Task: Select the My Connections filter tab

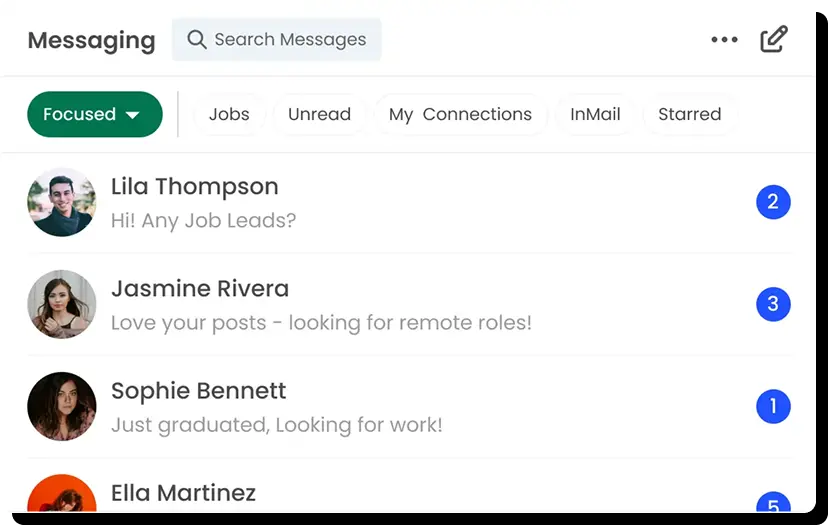Action: pyautogui.click(x=460, y=114)
